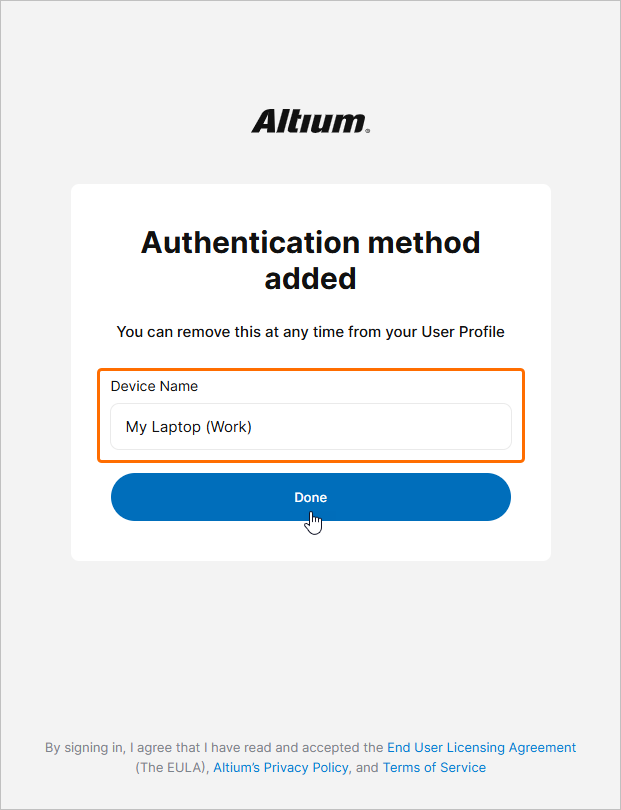Focus the Device Name input field
Image resolution: width=621 pixels, height=810 pixels.
(x=310, y=427)
